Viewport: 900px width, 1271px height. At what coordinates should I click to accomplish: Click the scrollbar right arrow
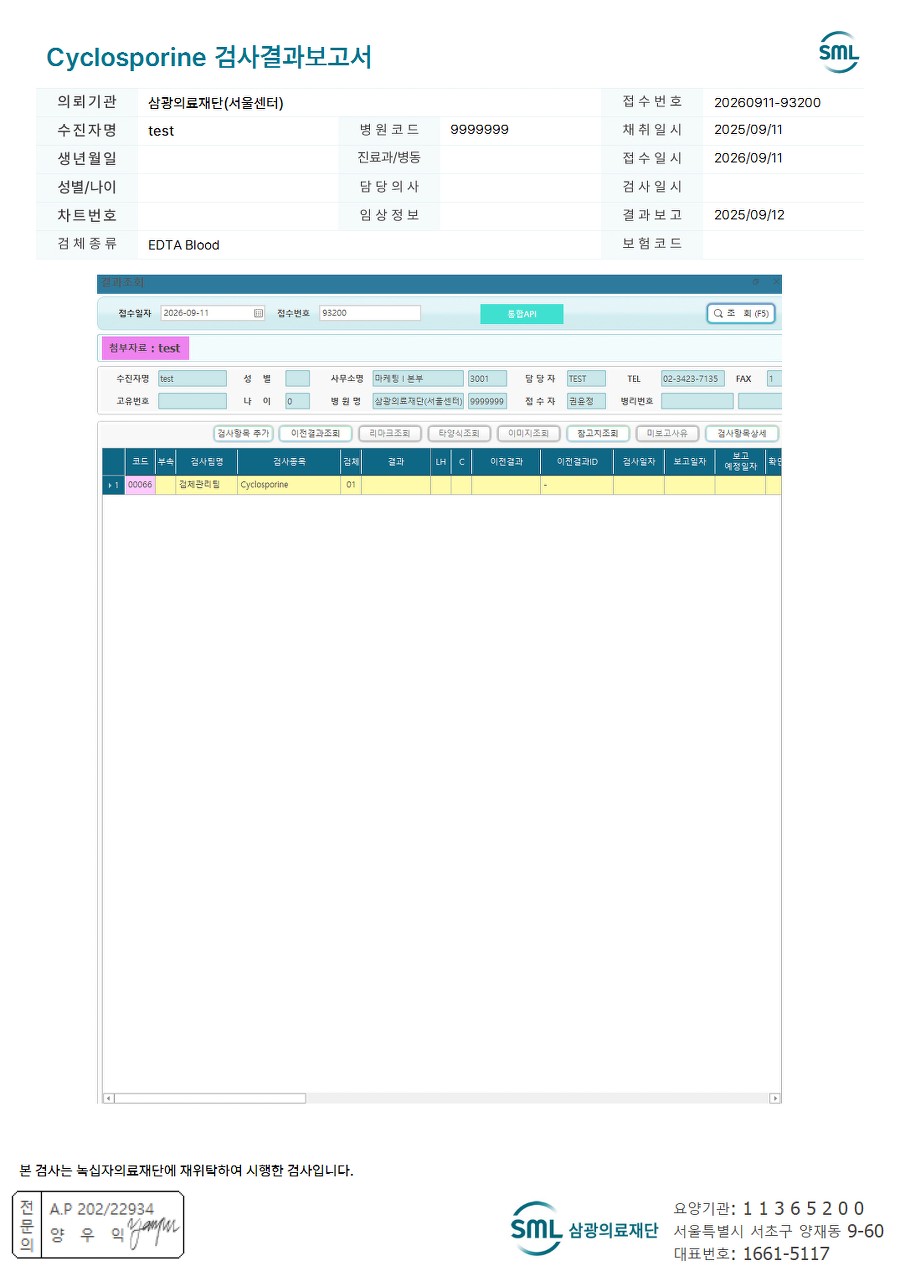[775, 1098]
